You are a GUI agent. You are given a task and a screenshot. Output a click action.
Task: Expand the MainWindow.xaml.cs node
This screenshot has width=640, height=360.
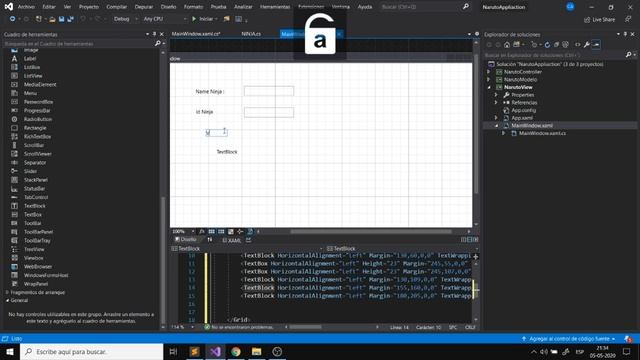504,133
